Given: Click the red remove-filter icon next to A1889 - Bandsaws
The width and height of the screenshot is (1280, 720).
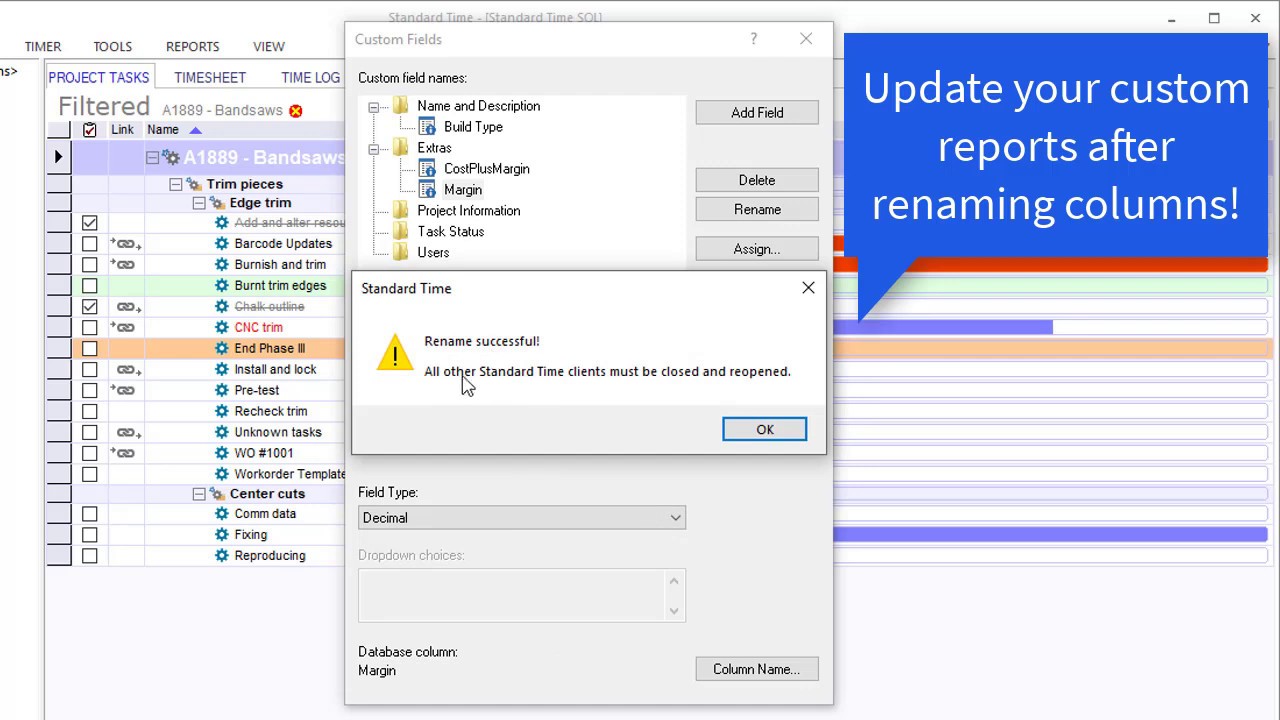Looking at the screenshot, I should pyautogui.click(x=296, y=111).
